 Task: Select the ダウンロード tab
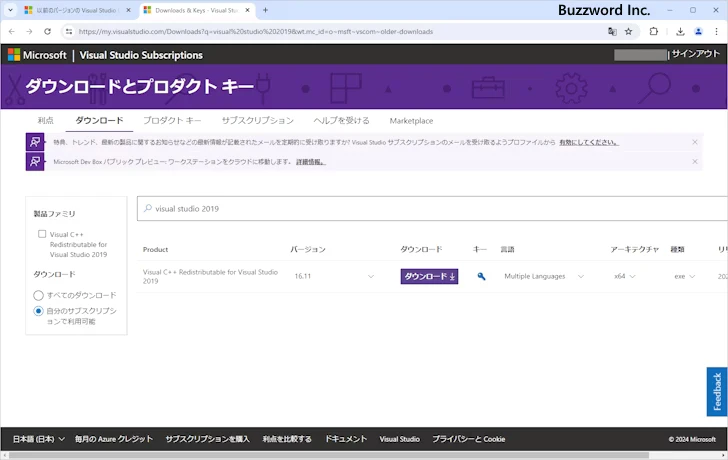[x=99, y=121]
